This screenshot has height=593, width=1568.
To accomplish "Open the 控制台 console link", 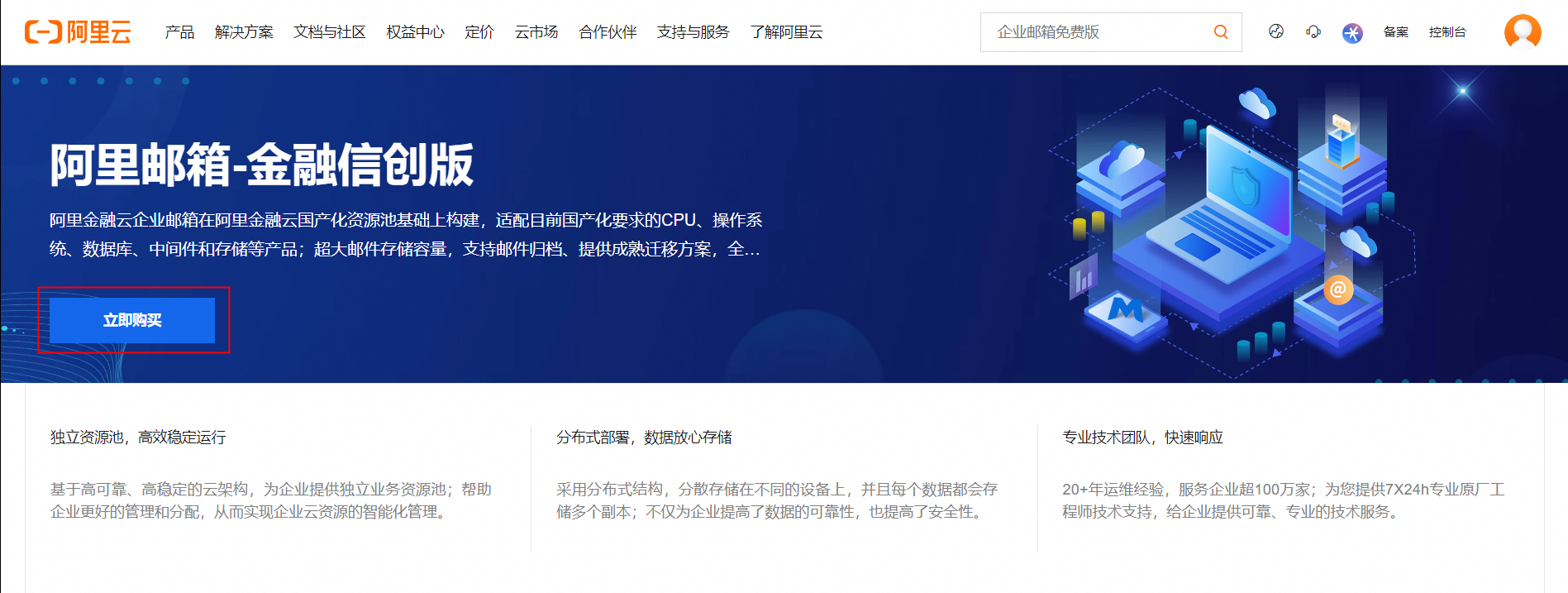I will pos(1446,32).
